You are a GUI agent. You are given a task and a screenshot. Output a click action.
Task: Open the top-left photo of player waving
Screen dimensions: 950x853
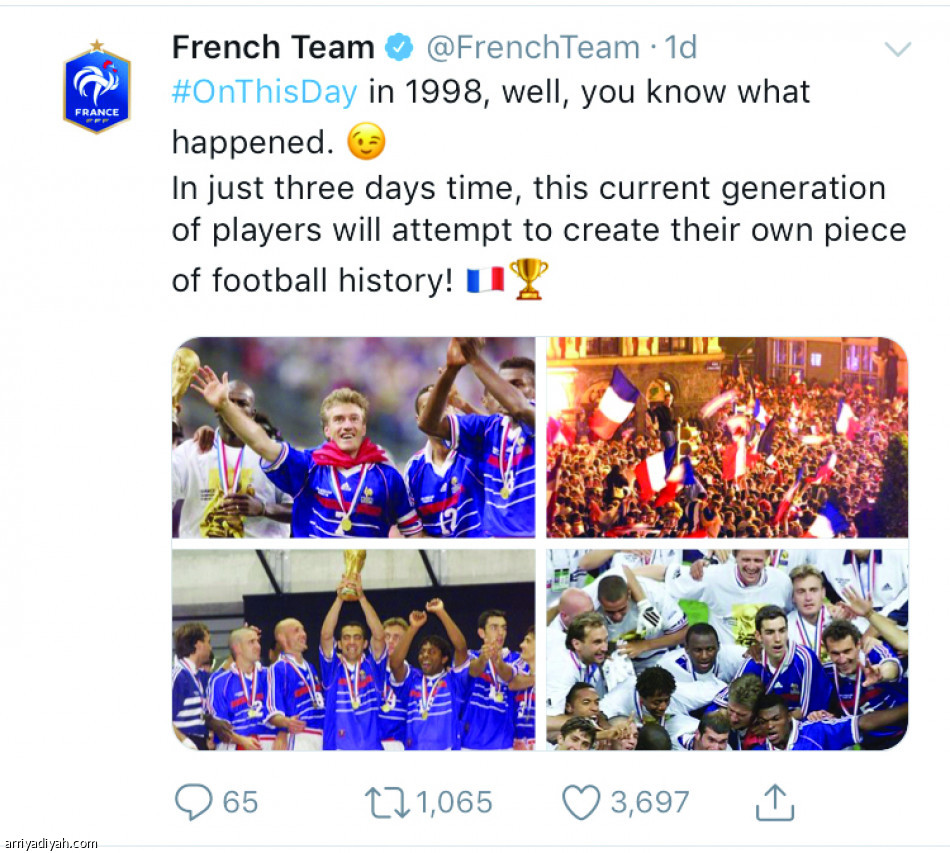coord(353,438)
